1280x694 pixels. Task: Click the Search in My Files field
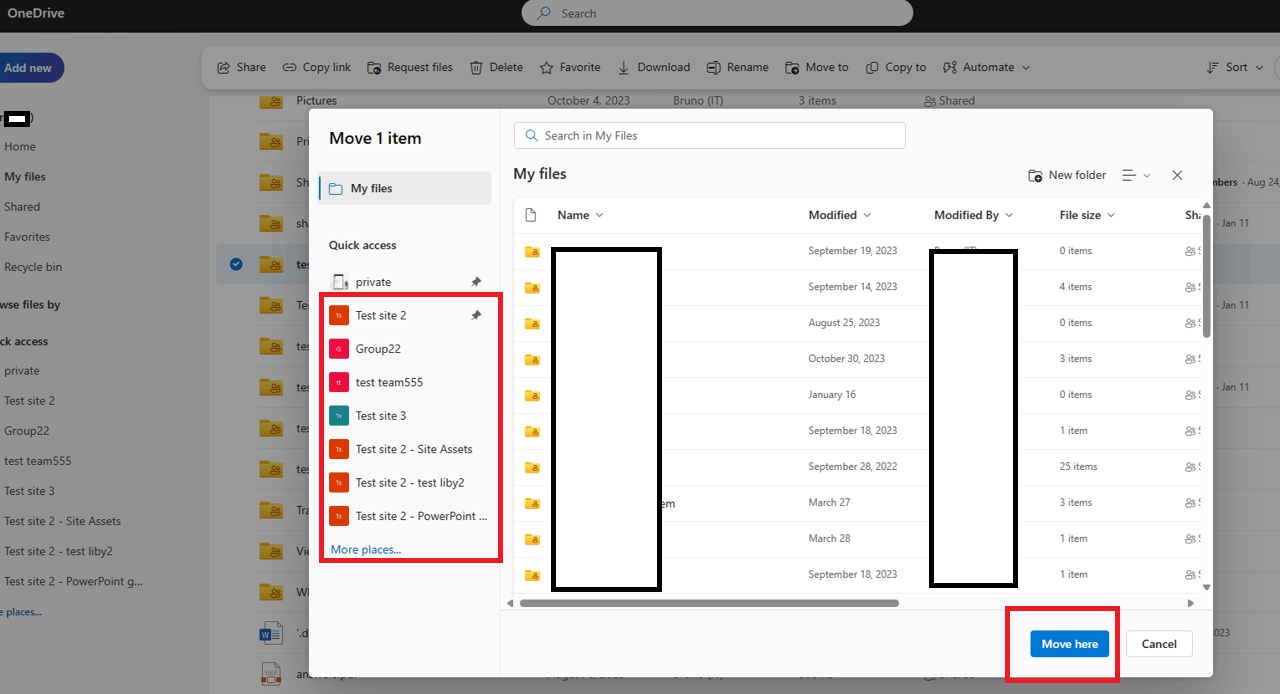pos(710,135)
